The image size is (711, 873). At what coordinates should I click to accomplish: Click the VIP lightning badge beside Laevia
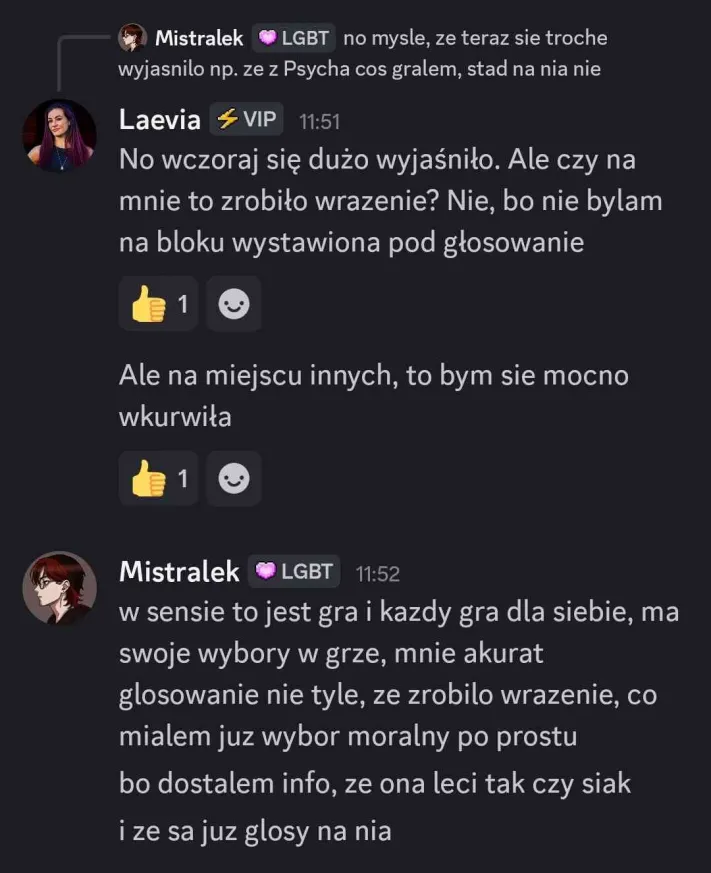pyautogui.click(x=247, y=120)
